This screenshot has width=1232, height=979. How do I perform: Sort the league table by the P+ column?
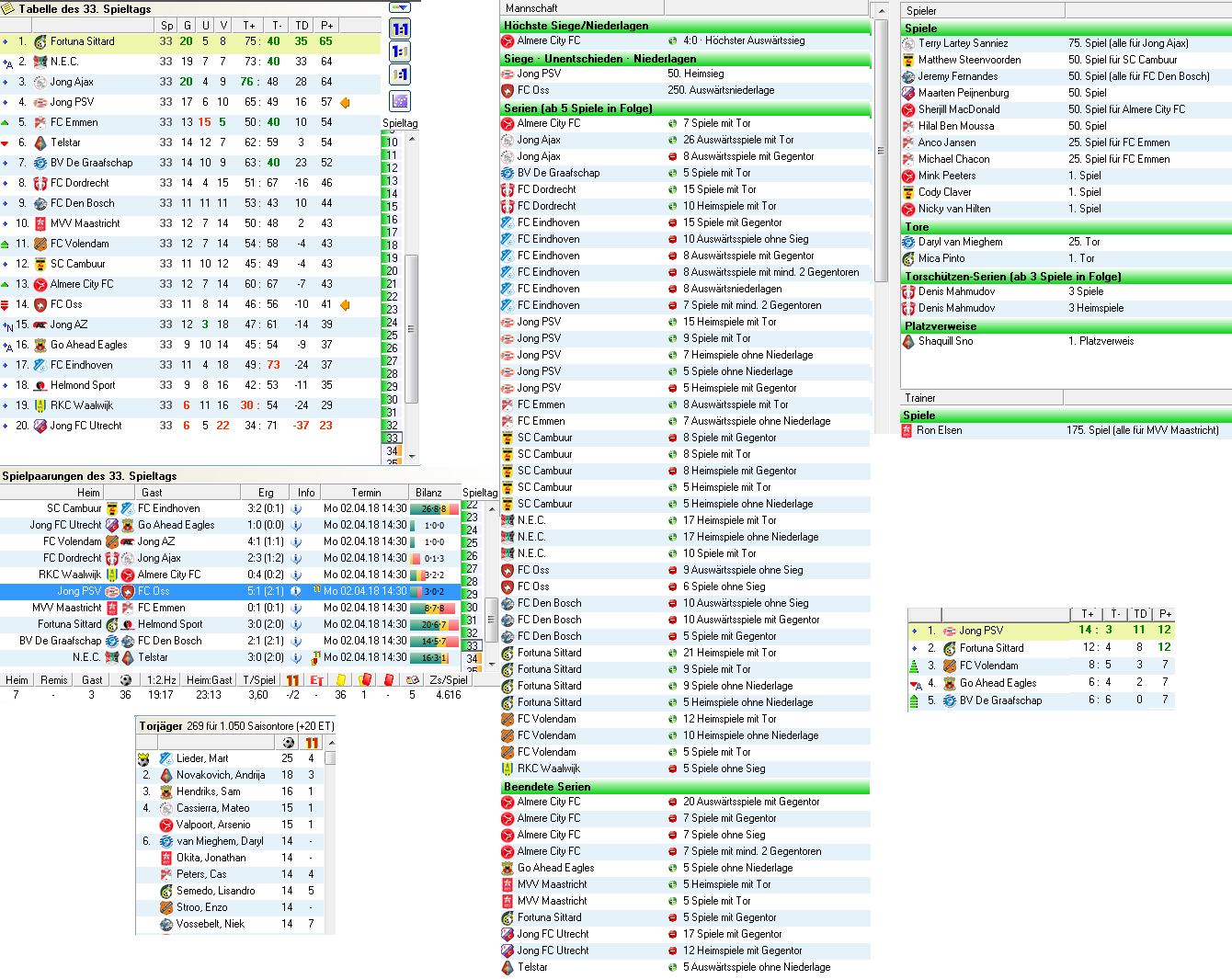tap(326, 26)
